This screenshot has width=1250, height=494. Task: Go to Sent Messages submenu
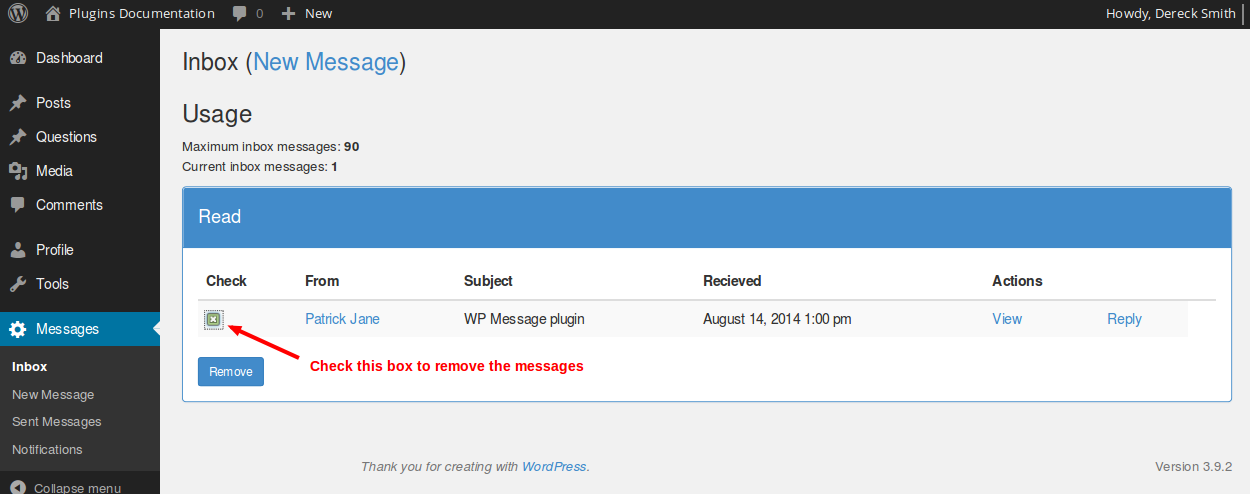tap(56, 422)
